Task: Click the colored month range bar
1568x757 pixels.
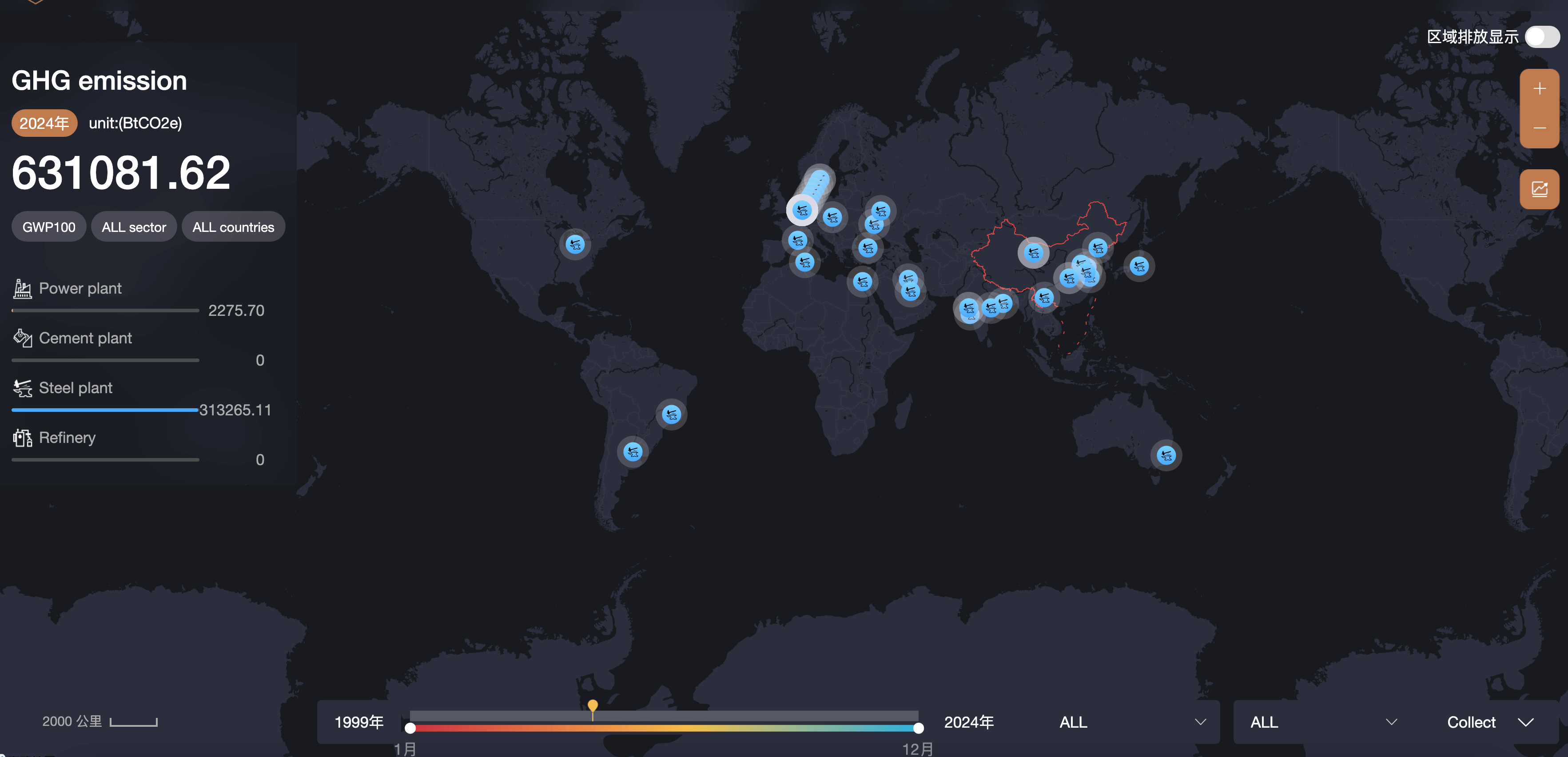Action: click(664, 729)
